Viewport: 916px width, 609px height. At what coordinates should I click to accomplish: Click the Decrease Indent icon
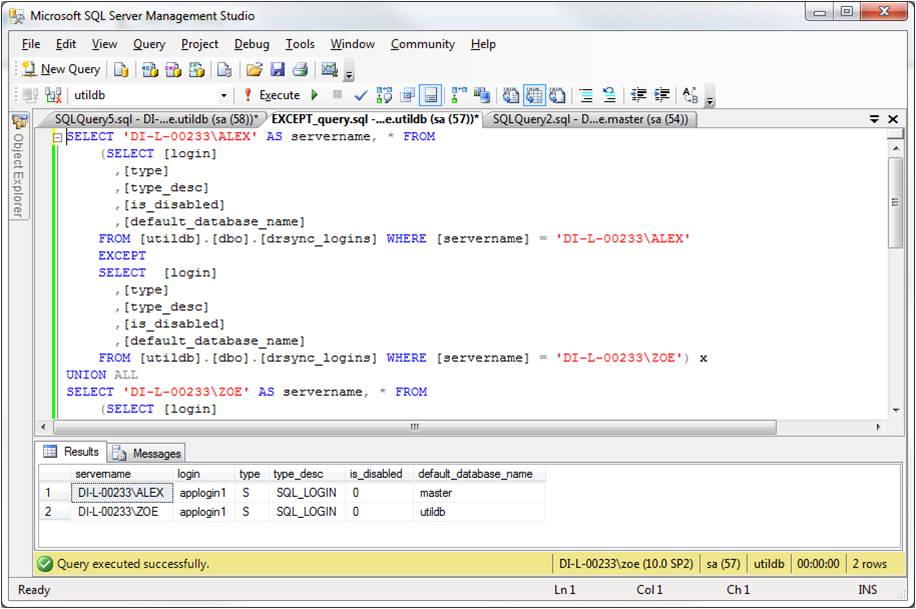coord(638,96)
